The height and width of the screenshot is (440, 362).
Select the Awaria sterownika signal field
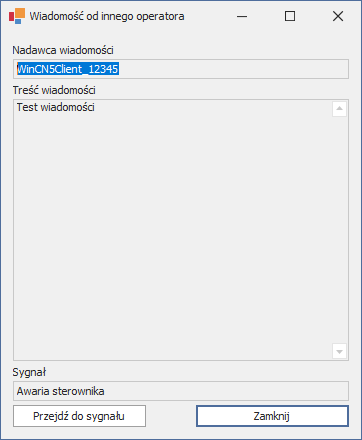coord(181,391)
